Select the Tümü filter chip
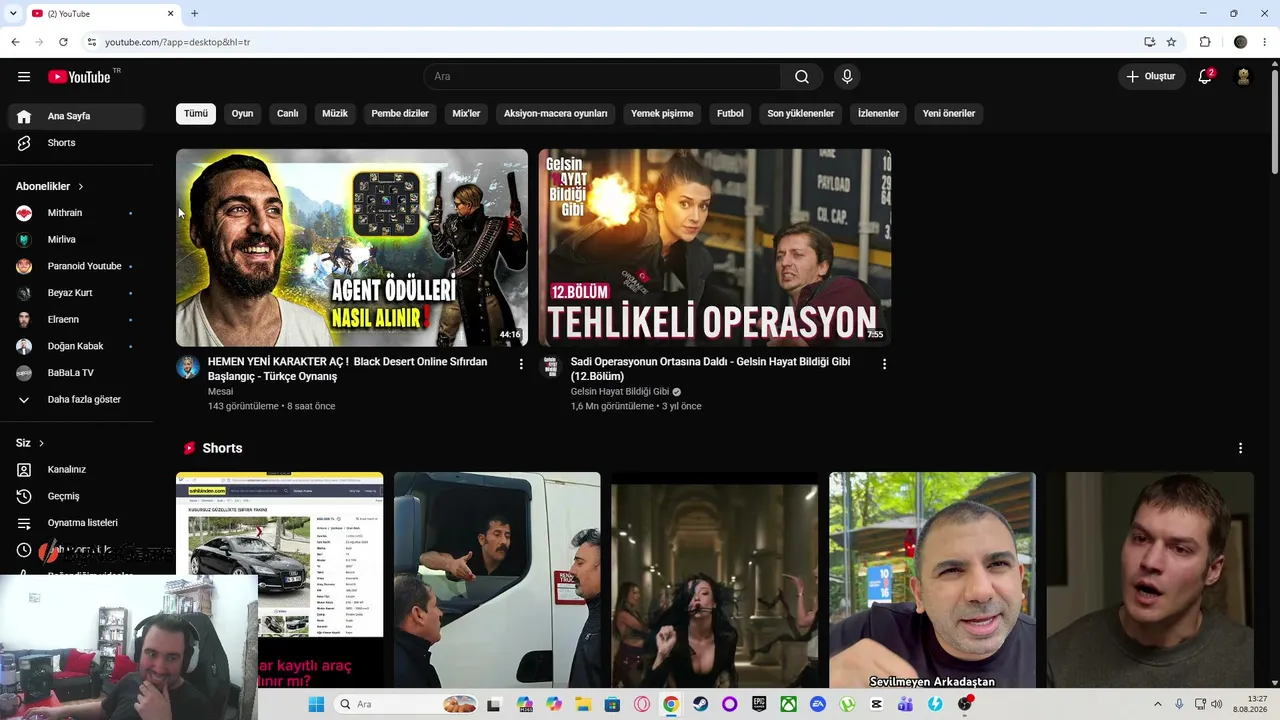Image resolution: width=1280 pixels, height=720 pixels. (x=196, y=114)
